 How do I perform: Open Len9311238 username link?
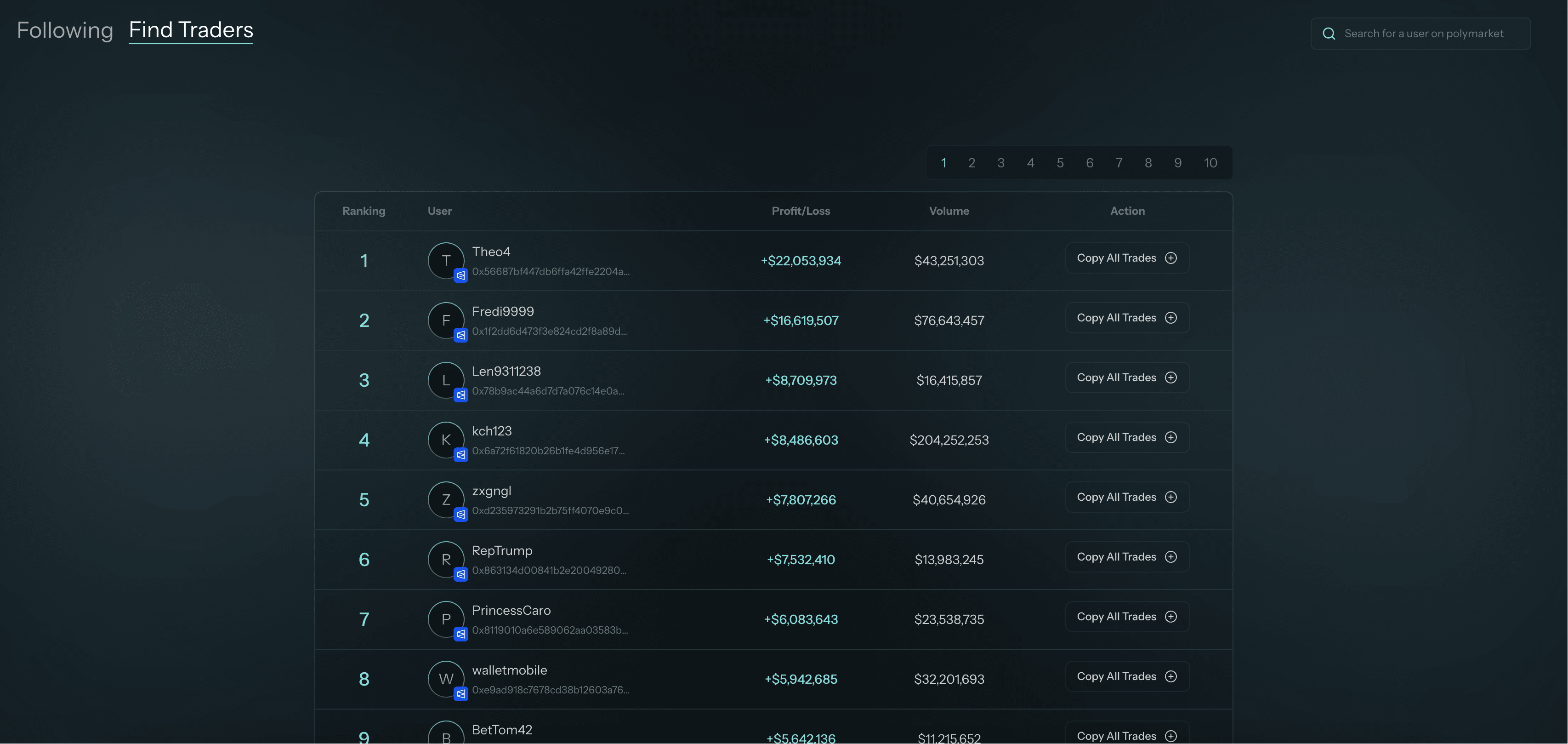506,372
